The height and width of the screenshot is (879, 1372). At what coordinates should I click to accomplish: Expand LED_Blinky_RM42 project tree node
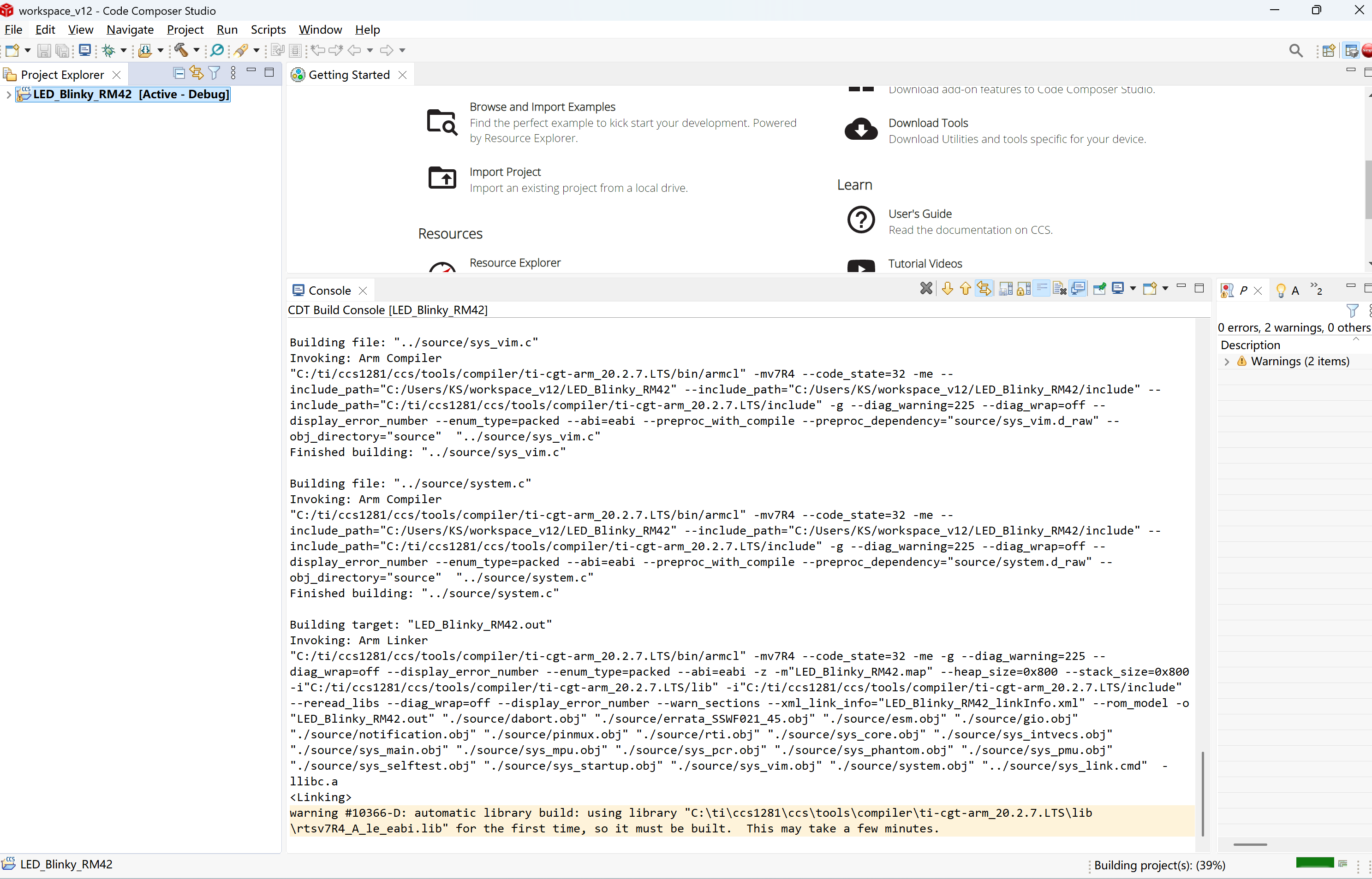9,95
